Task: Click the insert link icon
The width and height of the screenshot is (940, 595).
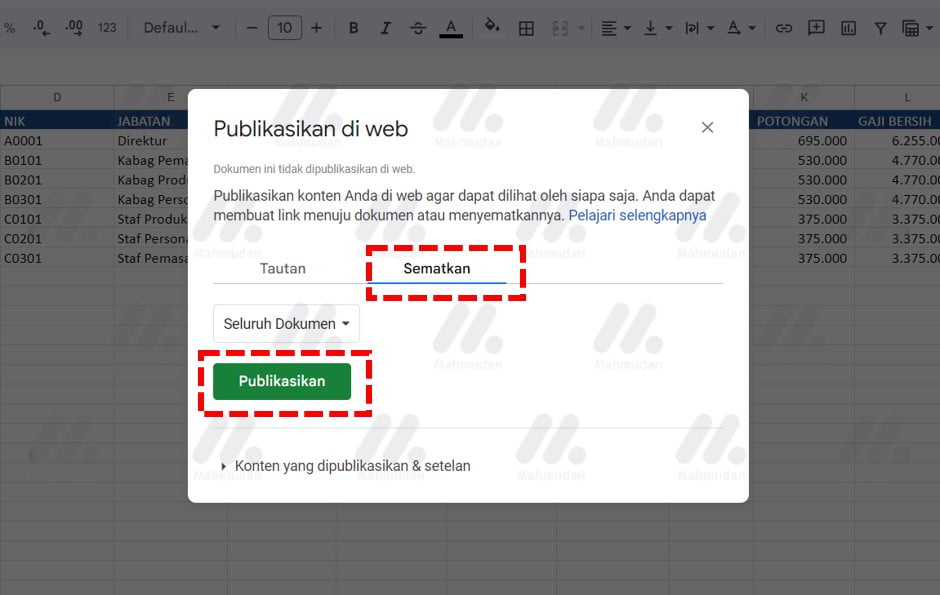Action: pos(784,28)
